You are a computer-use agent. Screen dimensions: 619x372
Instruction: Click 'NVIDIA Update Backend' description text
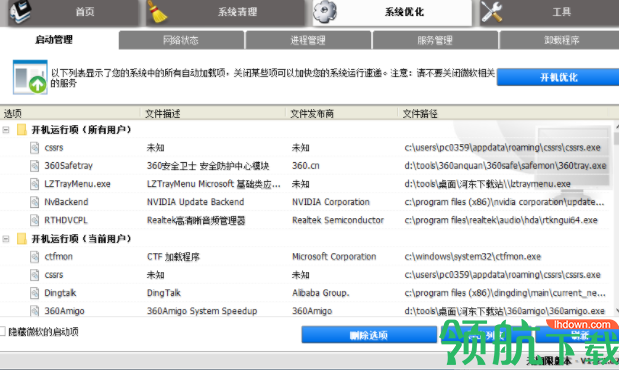pos(195,202)
